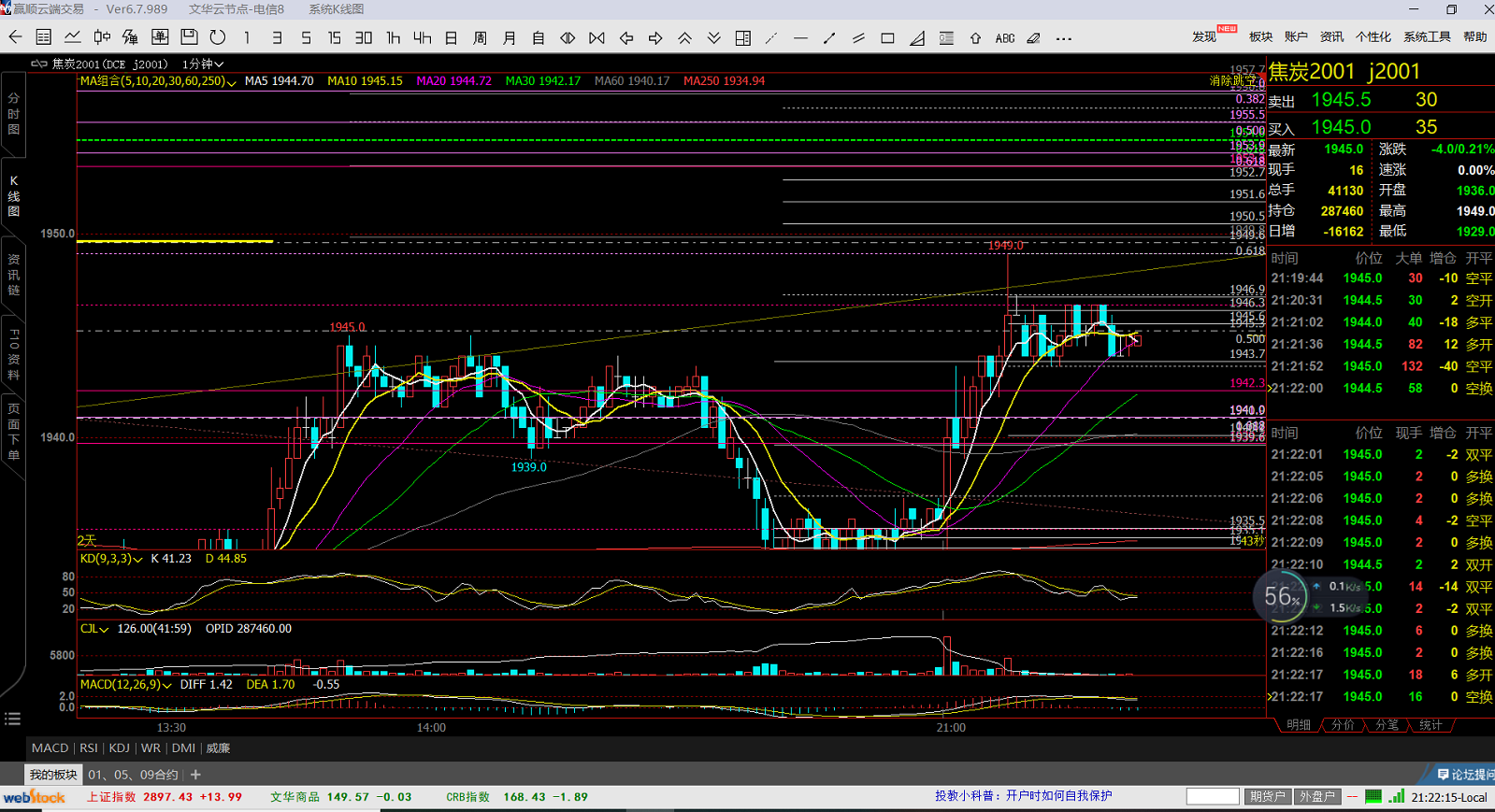Select the ABC text annotation tool
Screen dimensions: 1495x812
point(1004,38)
